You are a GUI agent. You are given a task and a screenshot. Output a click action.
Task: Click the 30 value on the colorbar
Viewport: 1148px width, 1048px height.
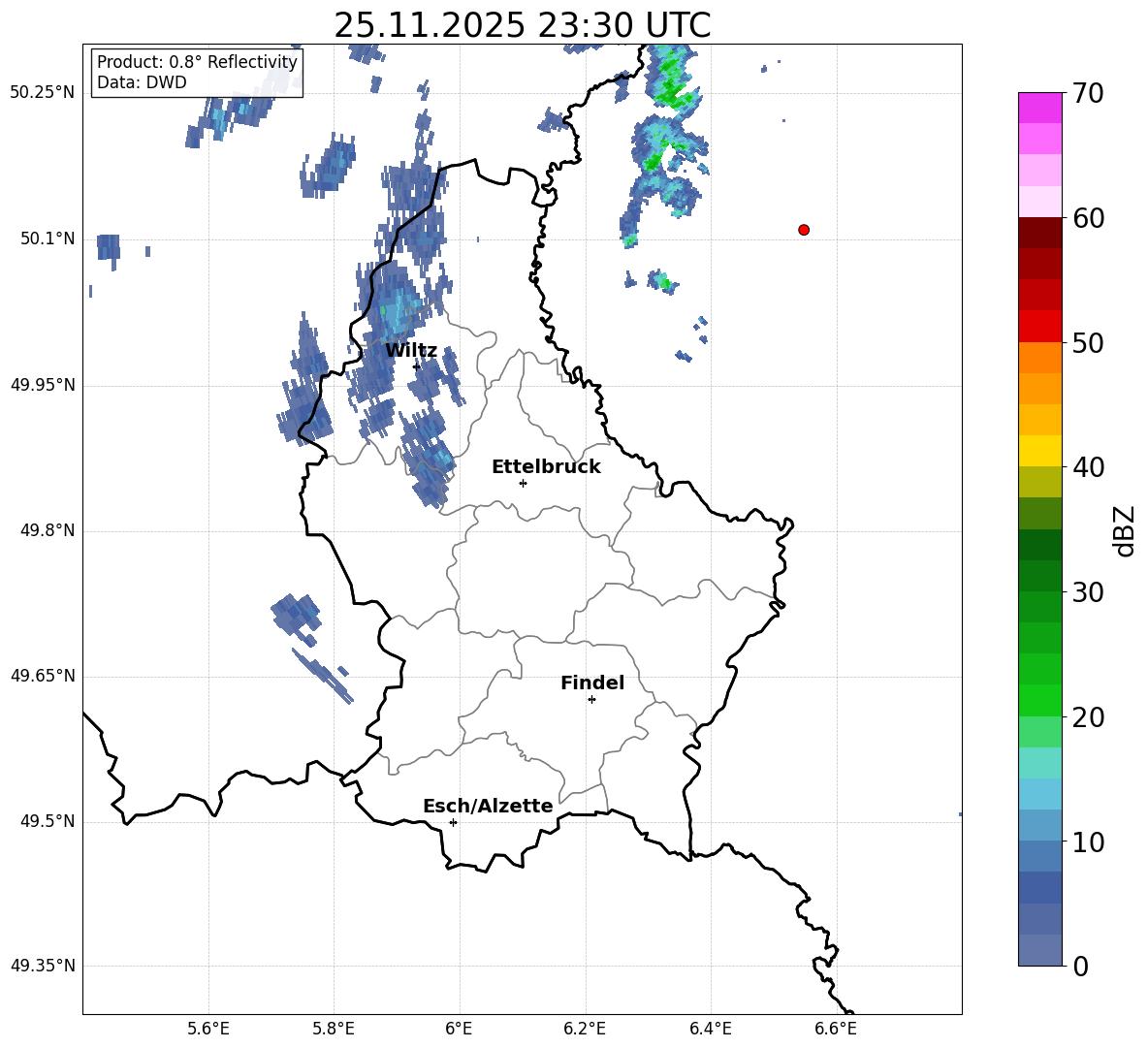1088,592
